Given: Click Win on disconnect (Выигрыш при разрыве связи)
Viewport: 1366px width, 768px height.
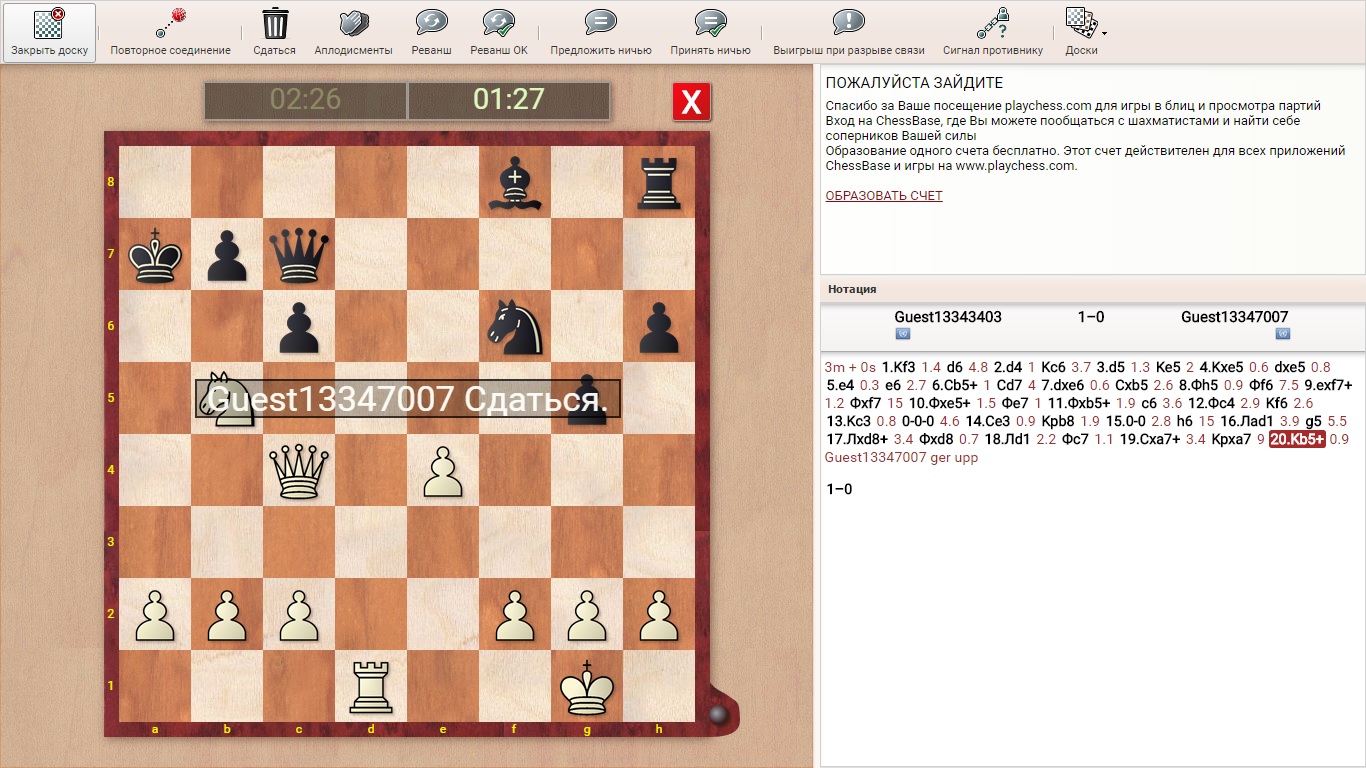Looking at the screenshot, I should tap(848, 24).
